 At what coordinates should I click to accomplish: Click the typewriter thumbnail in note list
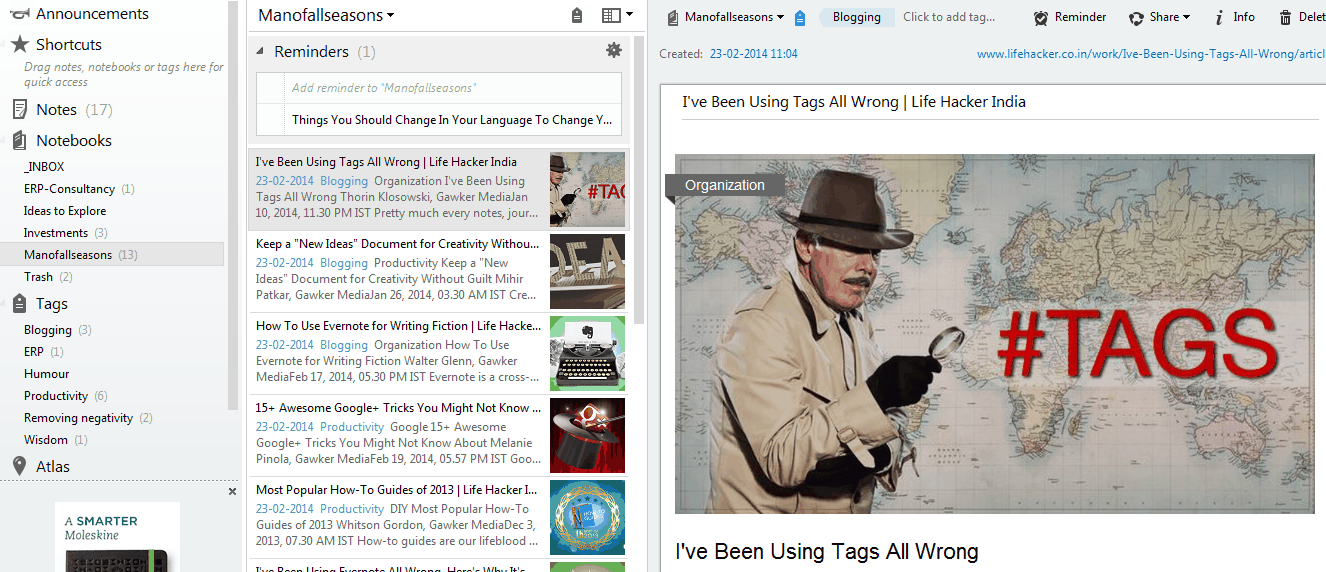(587, 354)
